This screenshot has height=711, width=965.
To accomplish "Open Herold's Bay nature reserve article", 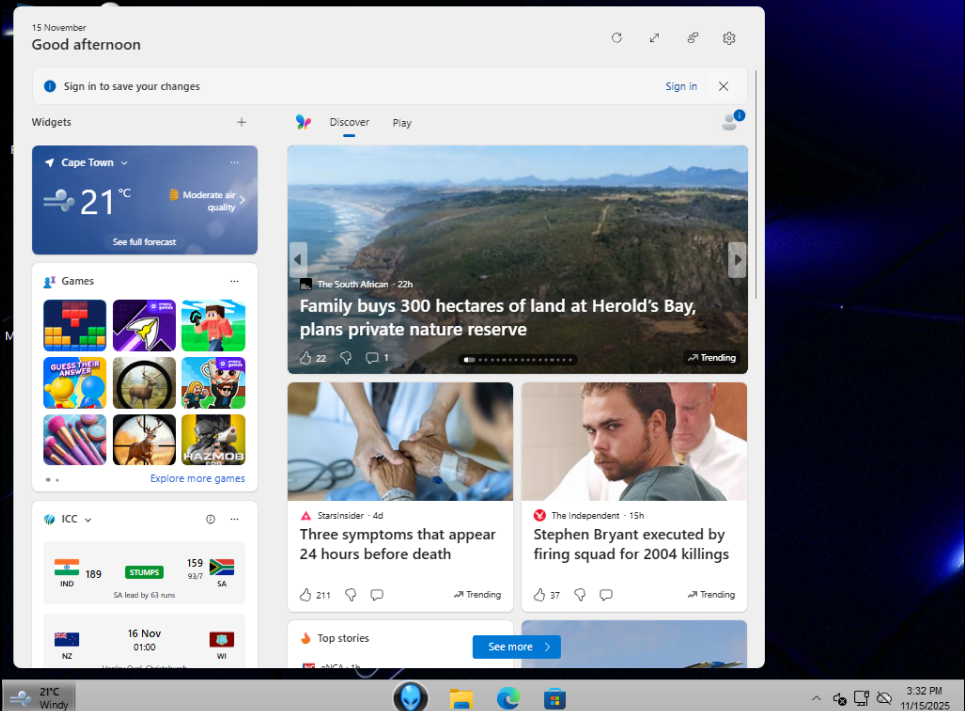I will (x=497, y=318).
